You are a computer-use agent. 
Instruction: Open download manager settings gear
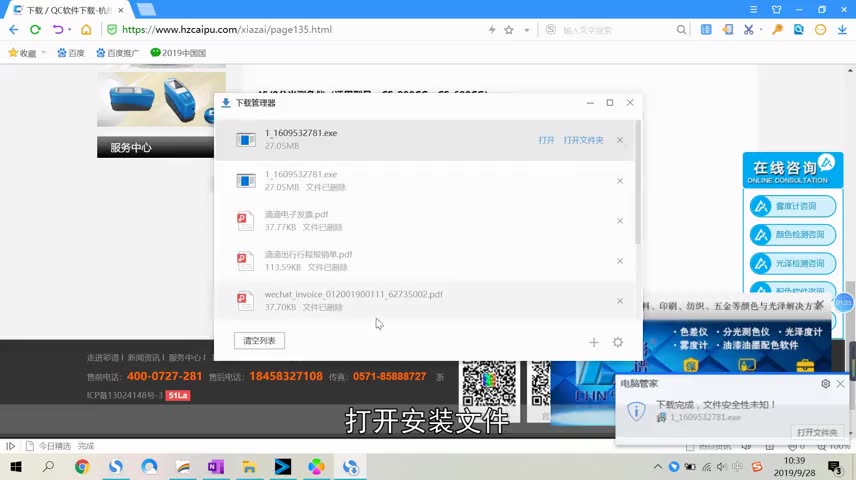tap(617, 342)
